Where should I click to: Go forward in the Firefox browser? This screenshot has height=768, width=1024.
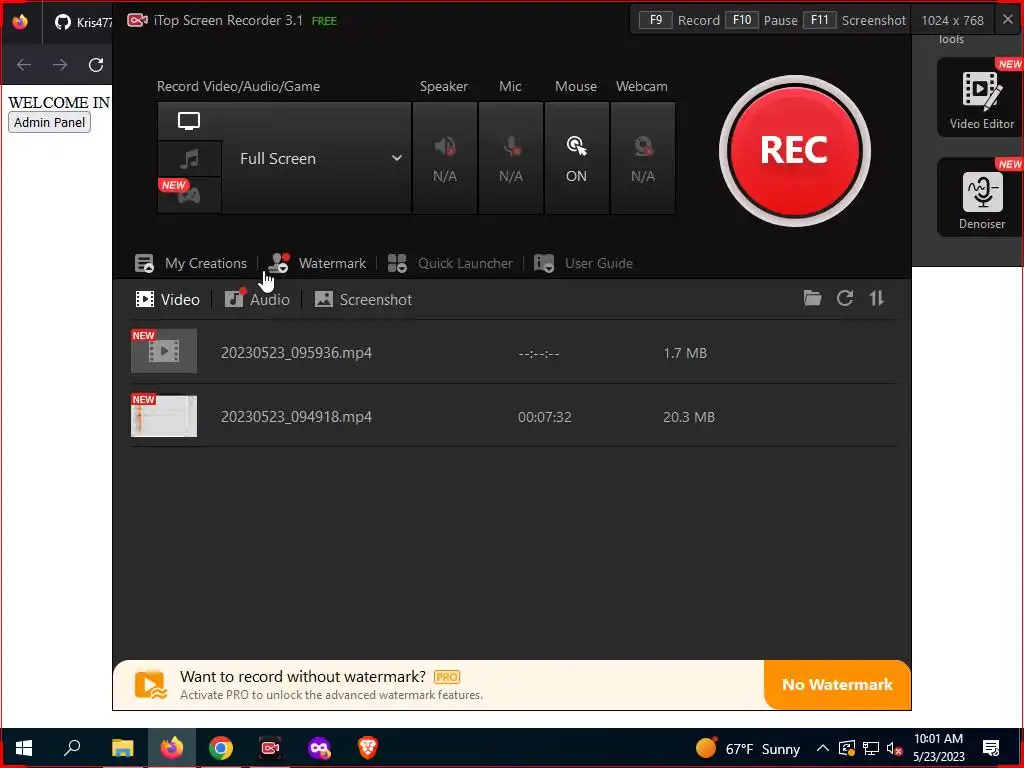tap(60, 65)
